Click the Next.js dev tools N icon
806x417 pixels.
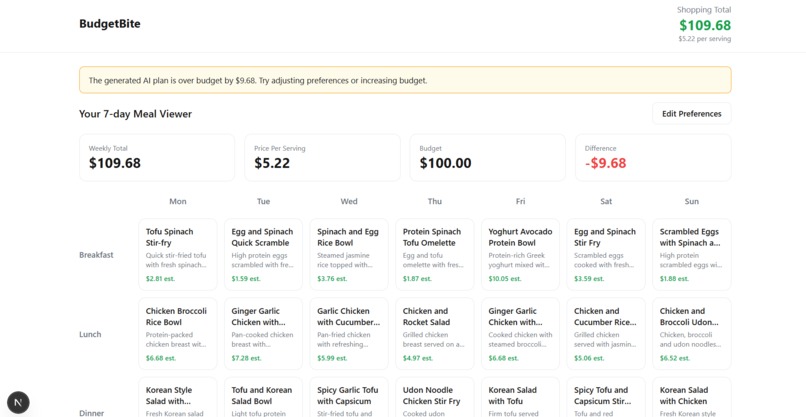pos(18,403)
